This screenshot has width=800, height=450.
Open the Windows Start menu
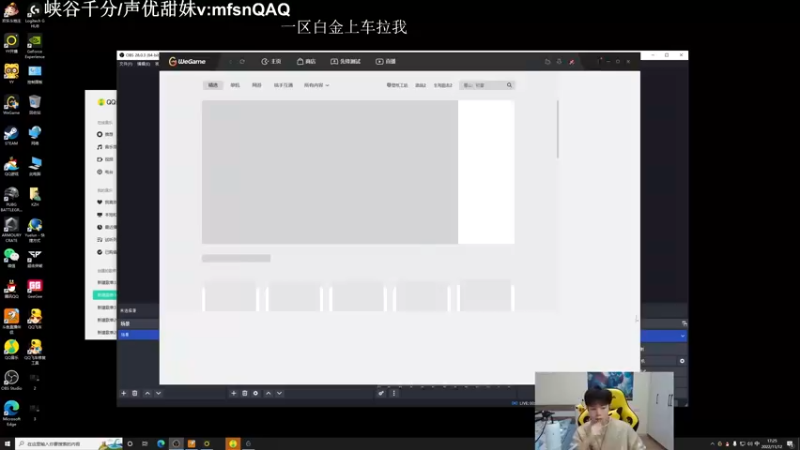point(7,444)
